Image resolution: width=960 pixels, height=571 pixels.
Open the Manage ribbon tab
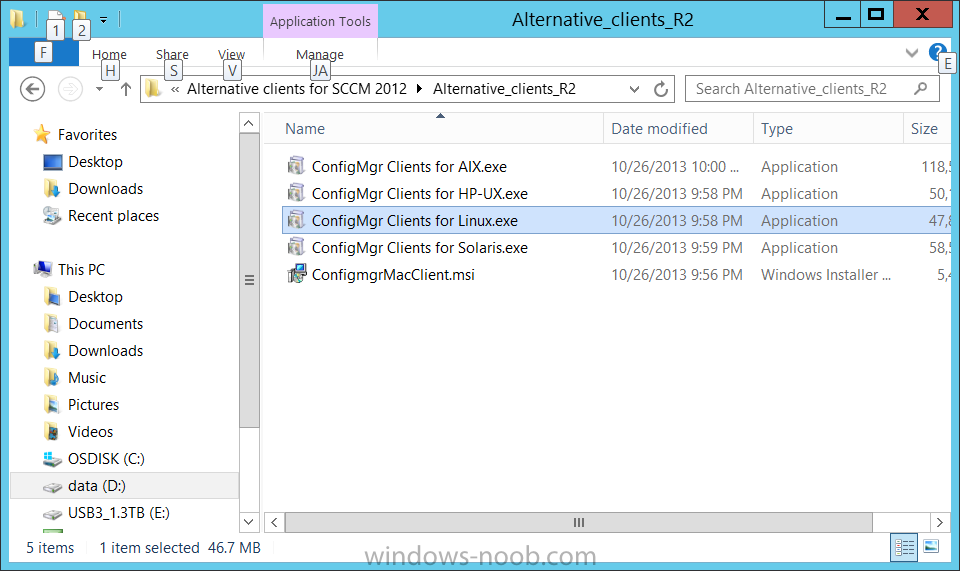320,54
